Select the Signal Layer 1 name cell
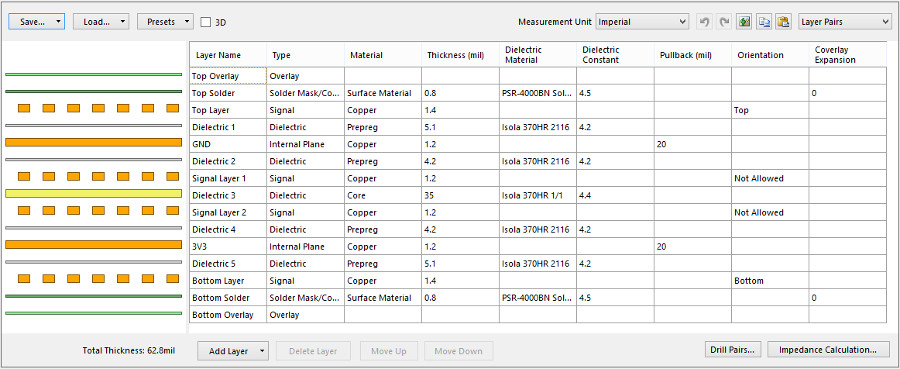The image size is (900, 369). click(x=228, y=178)
